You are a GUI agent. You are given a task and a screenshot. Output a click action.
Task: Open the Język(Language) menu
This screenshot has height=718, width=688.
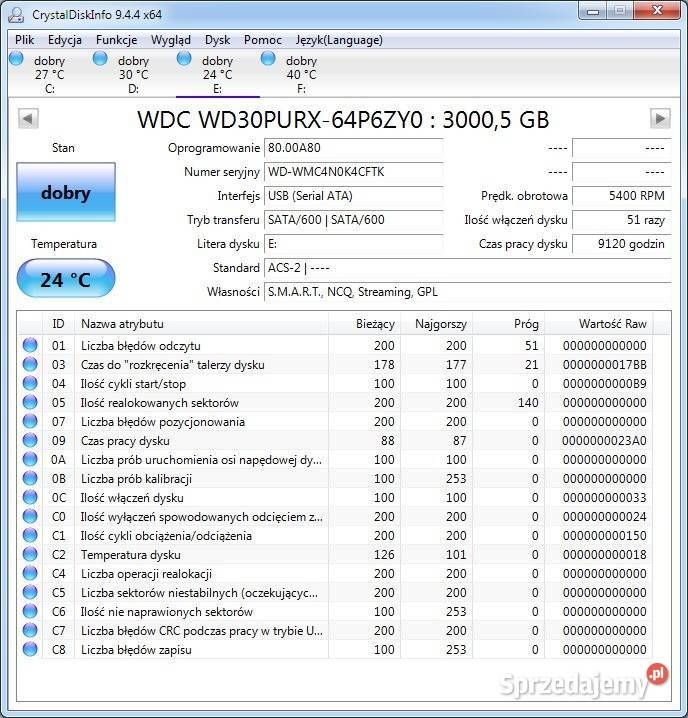tap(339, 40)
